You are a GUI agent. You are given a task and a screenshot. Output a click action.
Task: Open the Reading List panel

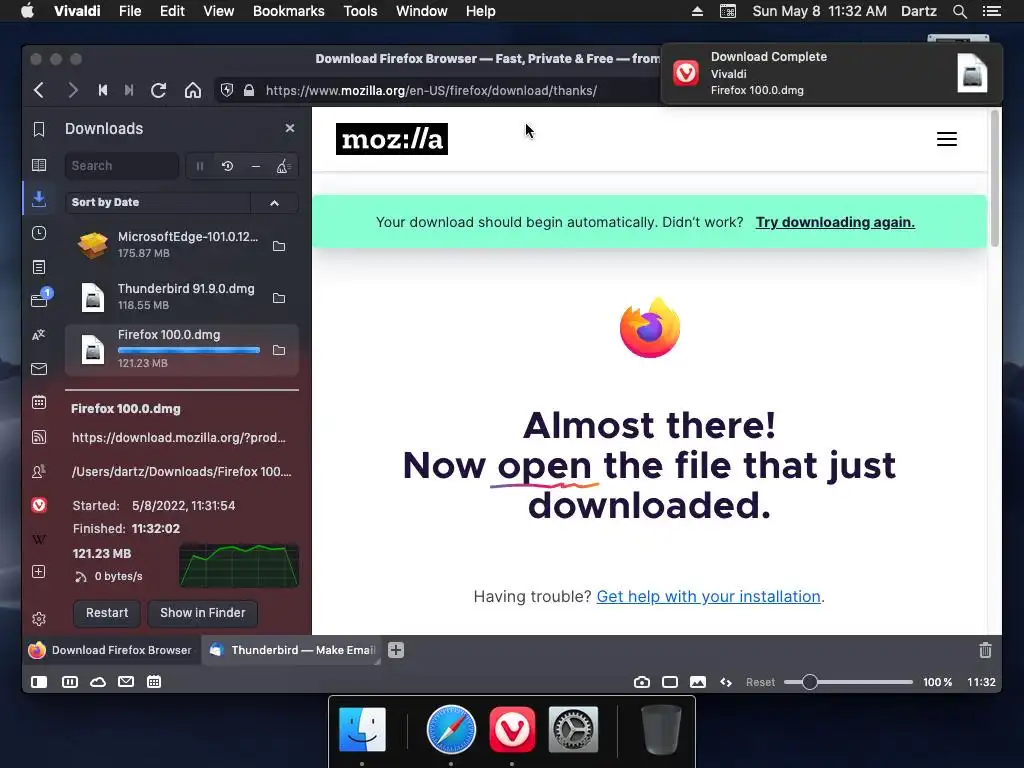point(39,165)
